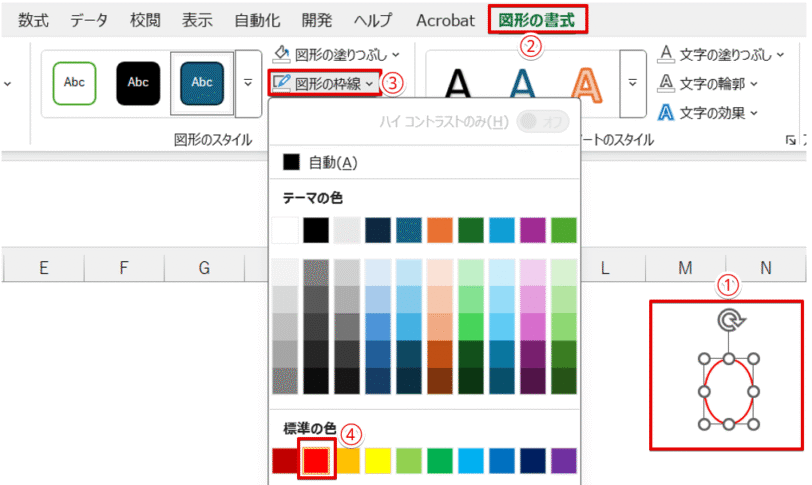Switch to the 校閲 tab
This screenshot has width=812, height=485.
(145, 20)
